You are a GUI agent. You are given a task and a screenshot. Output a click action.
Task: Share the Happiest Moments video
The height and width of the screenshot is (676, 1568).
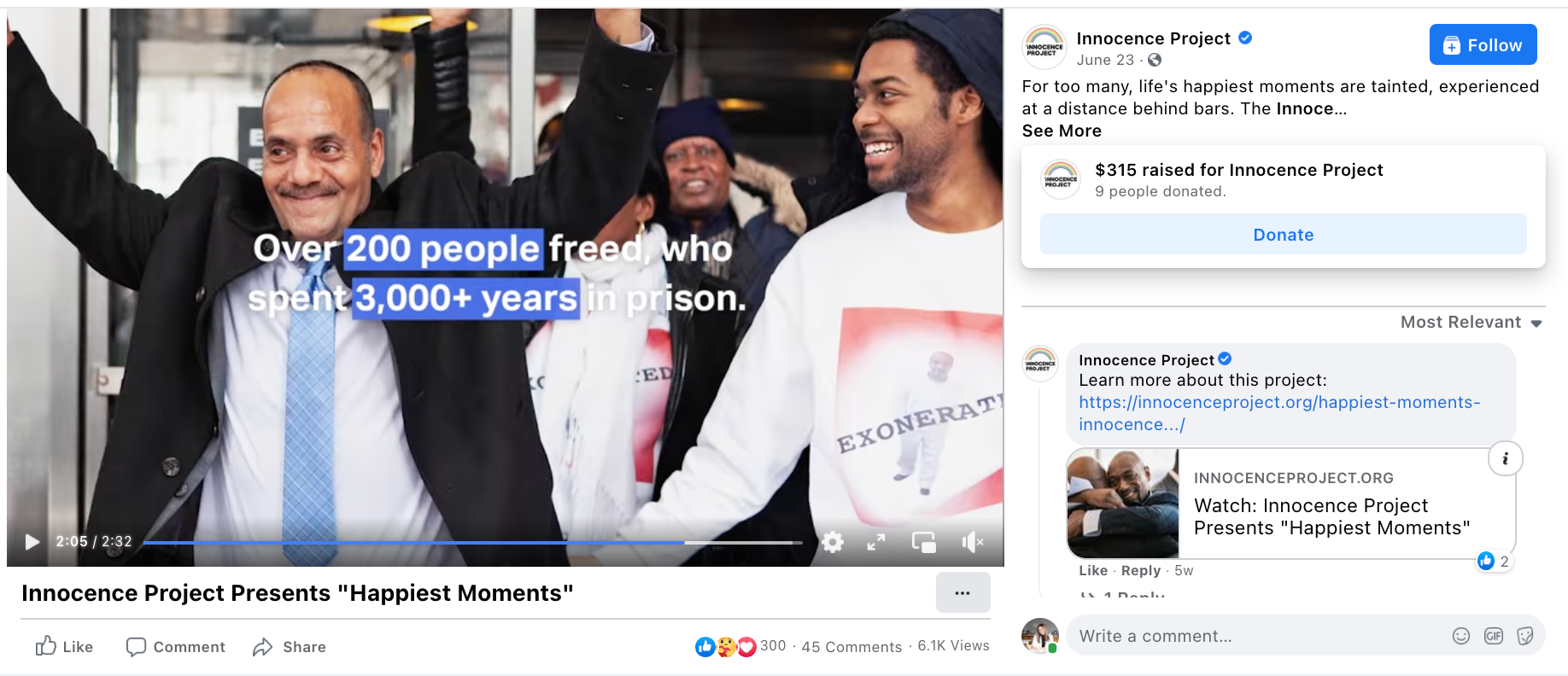(x=289, y=646)
